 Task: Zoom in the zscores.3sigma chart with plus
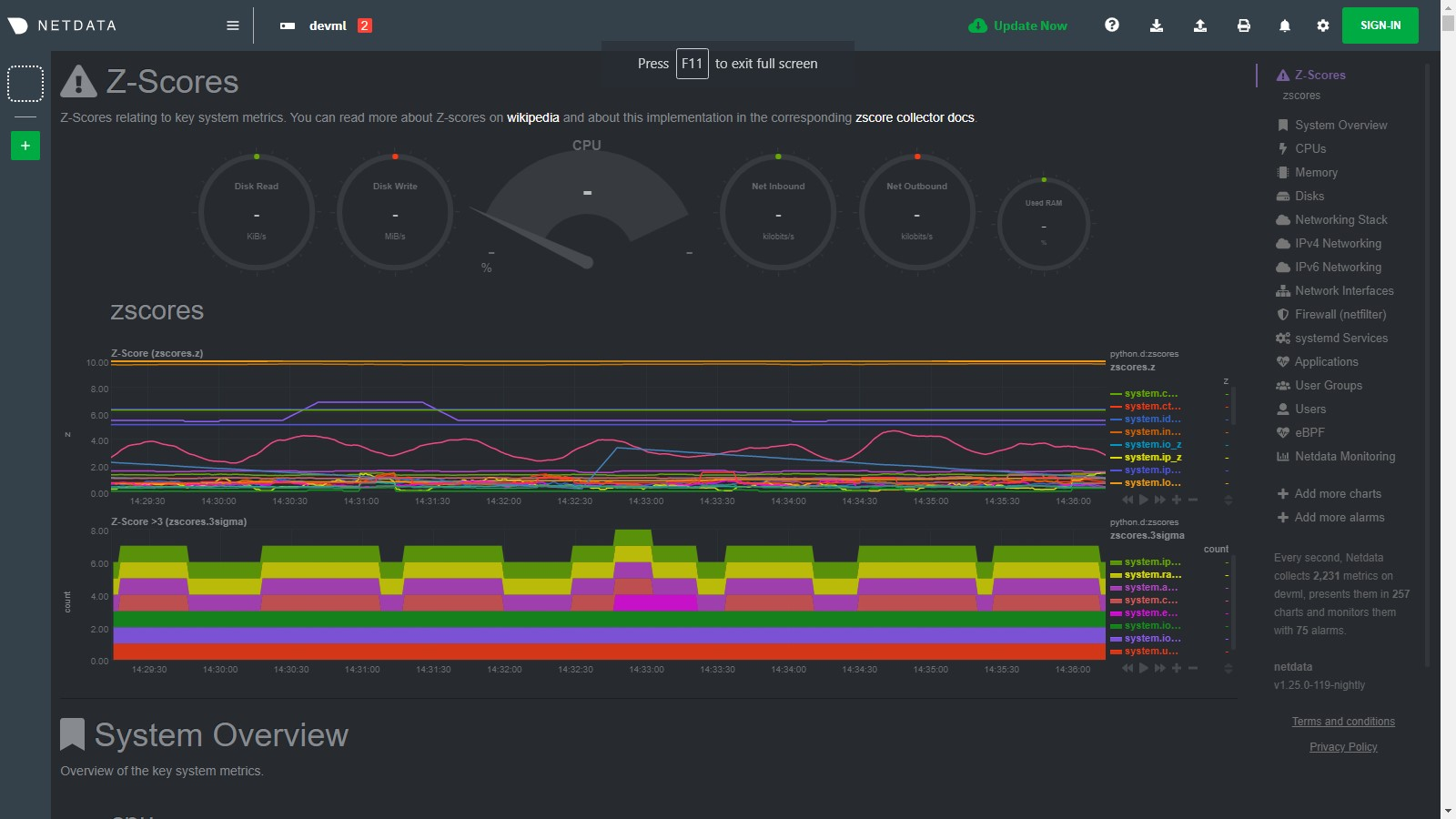[1177, 668]
